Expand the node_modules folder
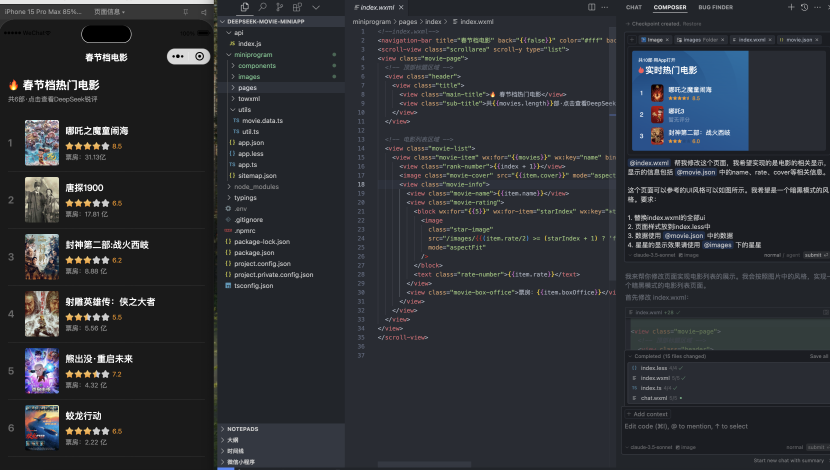The width and height of the screenshot is (830, 470). (x=256, y=186)
